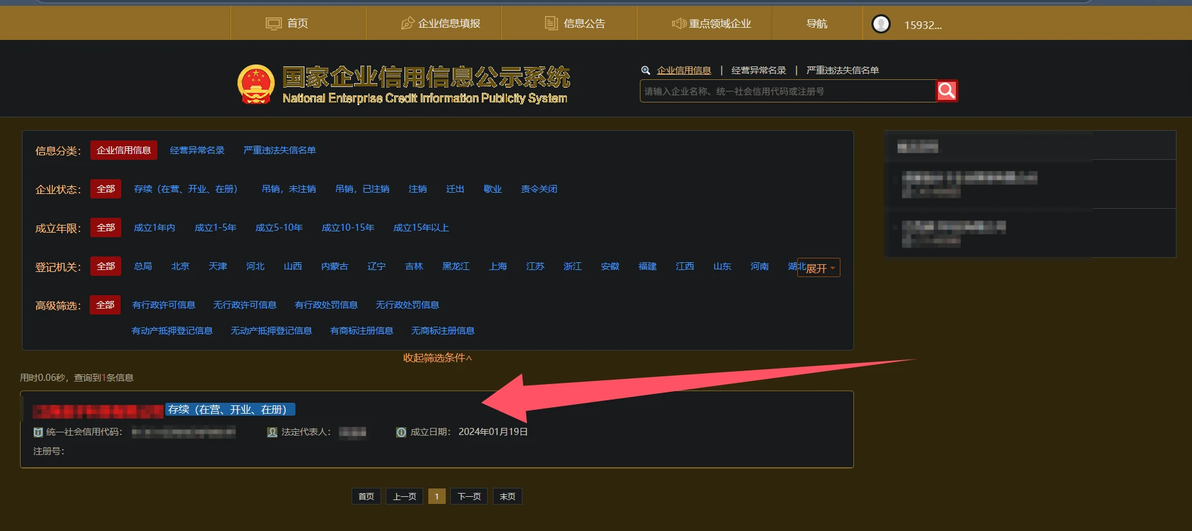Open the user avatar next to 15932...
The image size is (1192, 531).
pyautogui.click(x=881, y=24)
